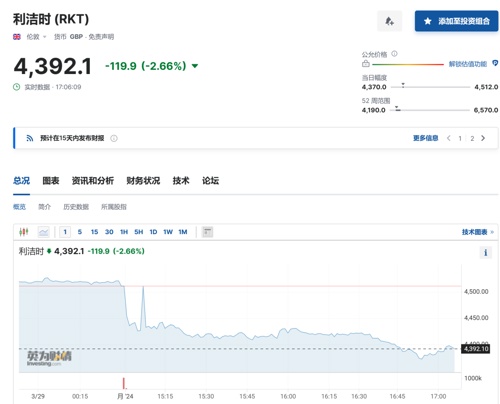This screenshot has width=500, height=404.
Task: Select the 5 minute interval
Action: click(80, 232)
